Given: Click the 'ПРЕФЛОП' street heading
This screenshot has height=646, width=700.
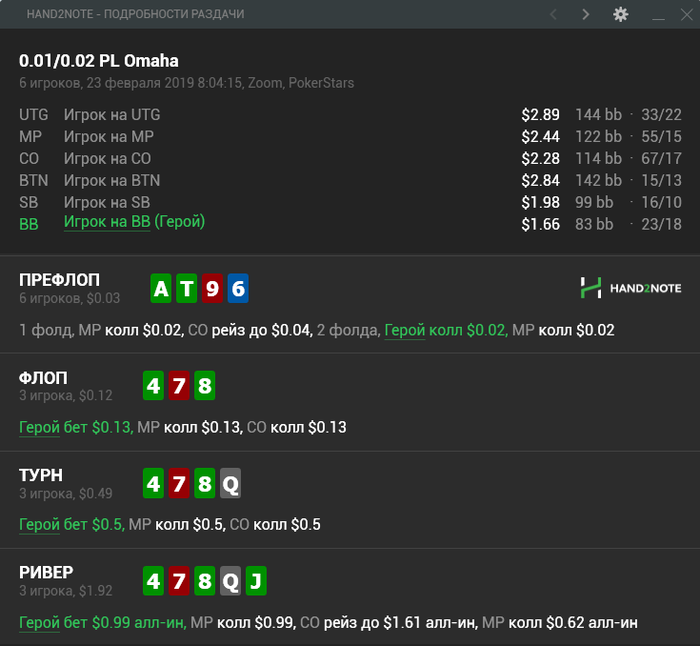Looking at the screenshot, I should point(59,280).
